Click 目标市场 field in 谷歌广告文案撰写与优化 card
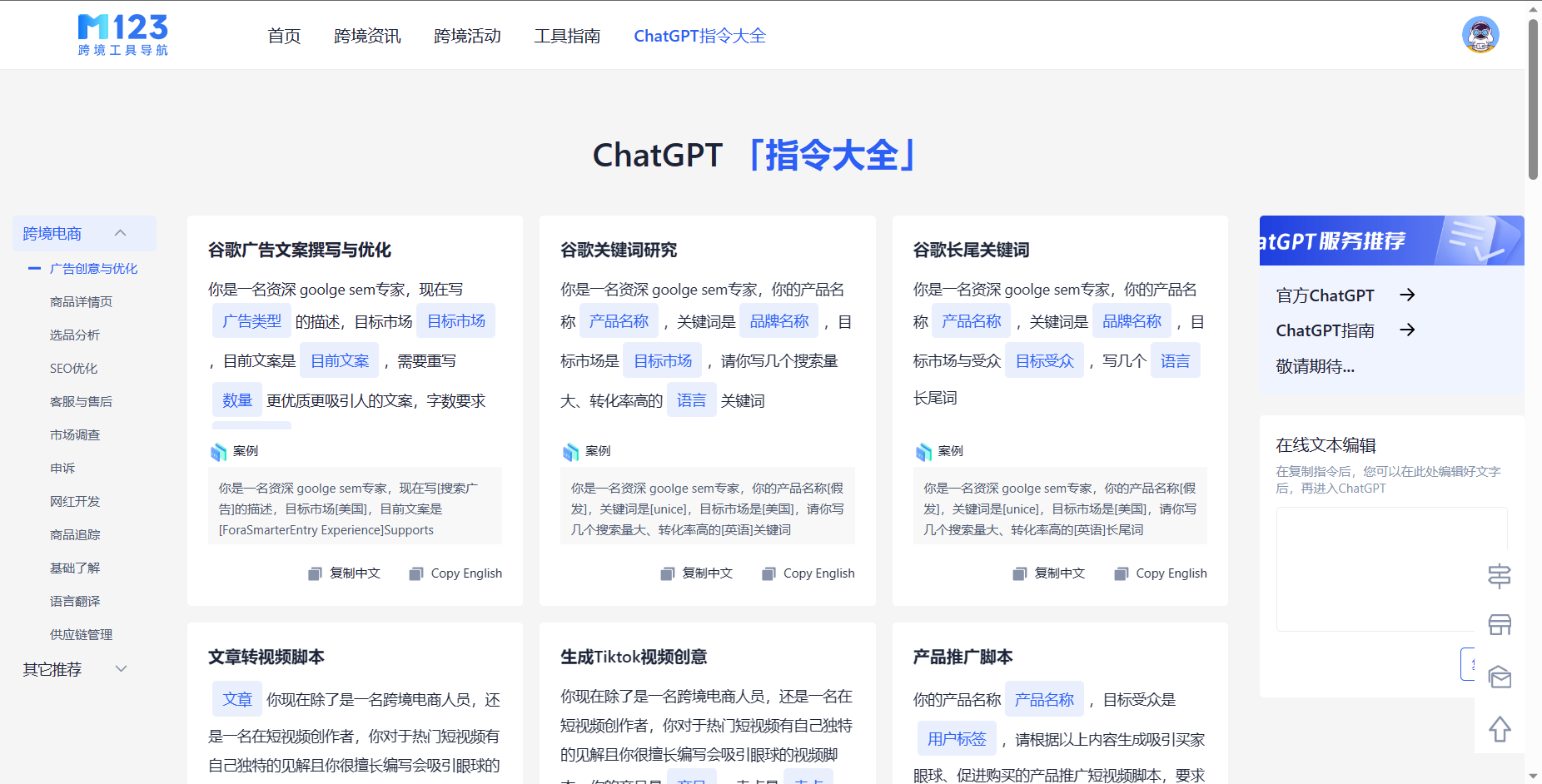 456,321
